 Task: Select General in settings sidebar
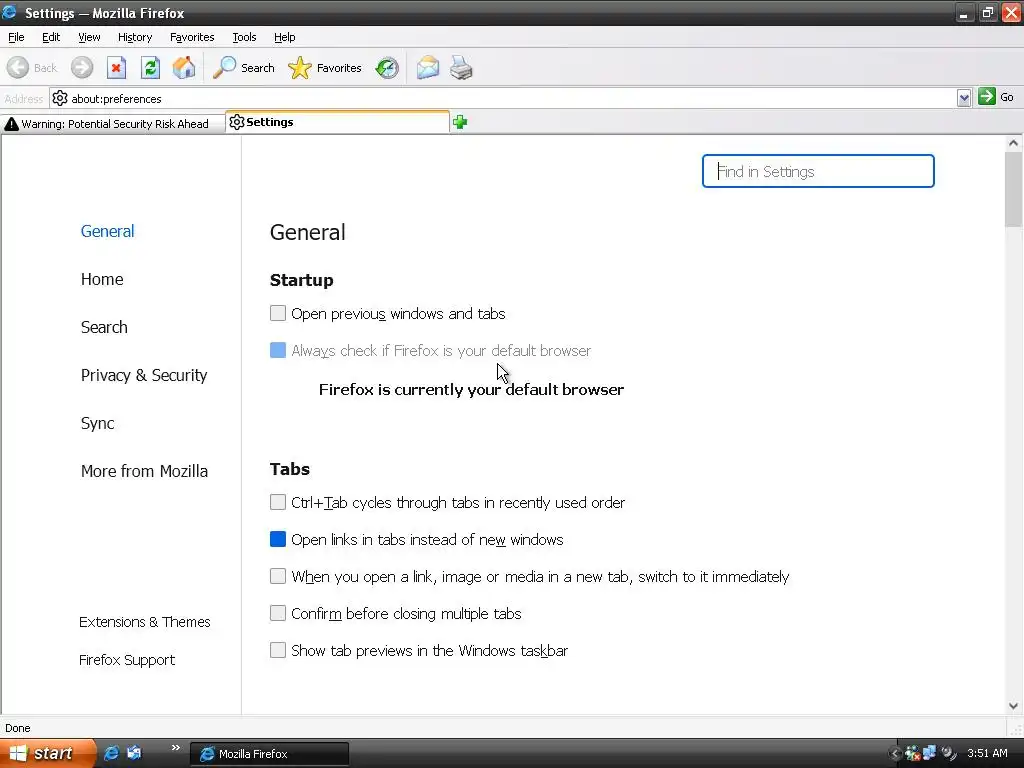(x=108, y=231)
